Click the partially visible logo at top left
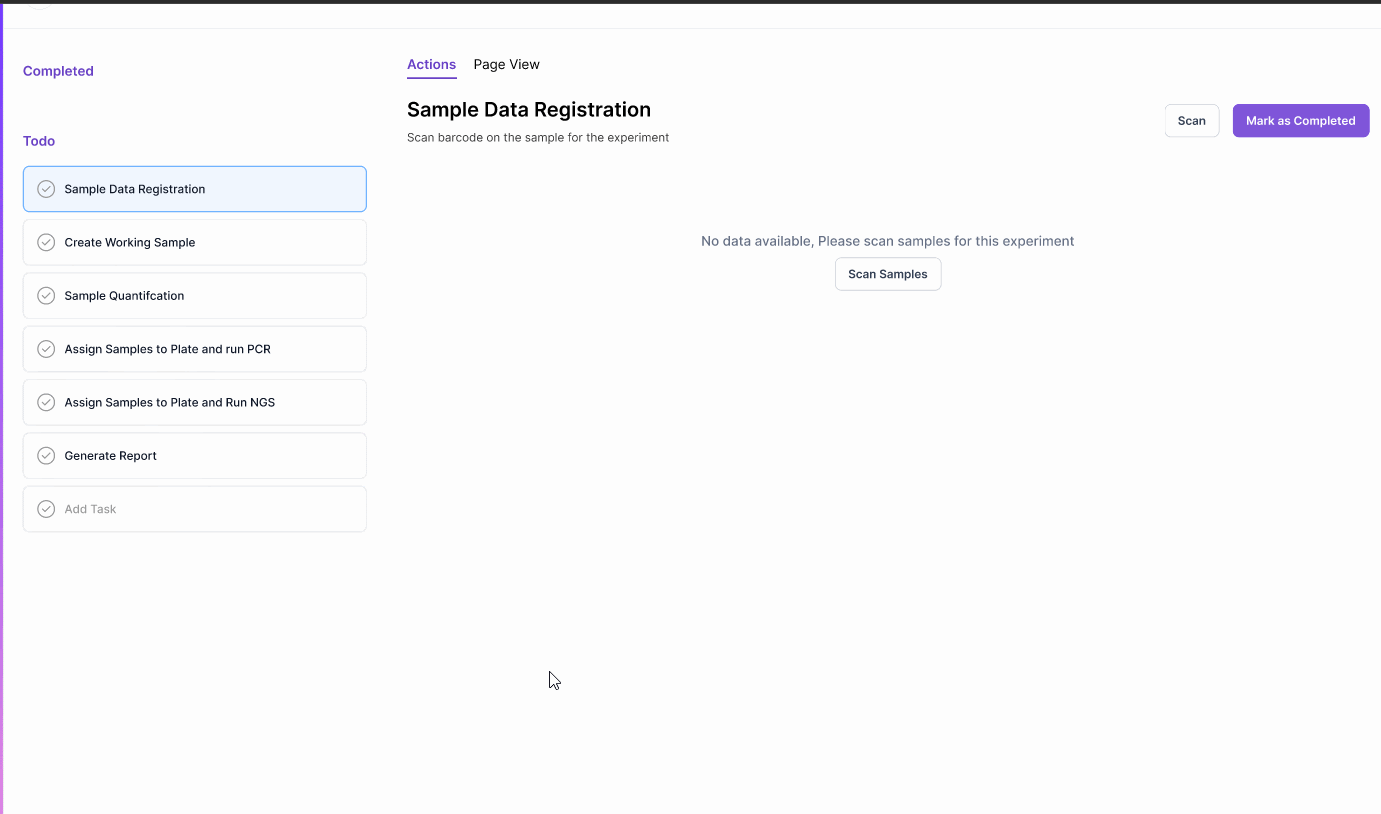This screenshot has height=814, width=1381. [x=37, y=5]
